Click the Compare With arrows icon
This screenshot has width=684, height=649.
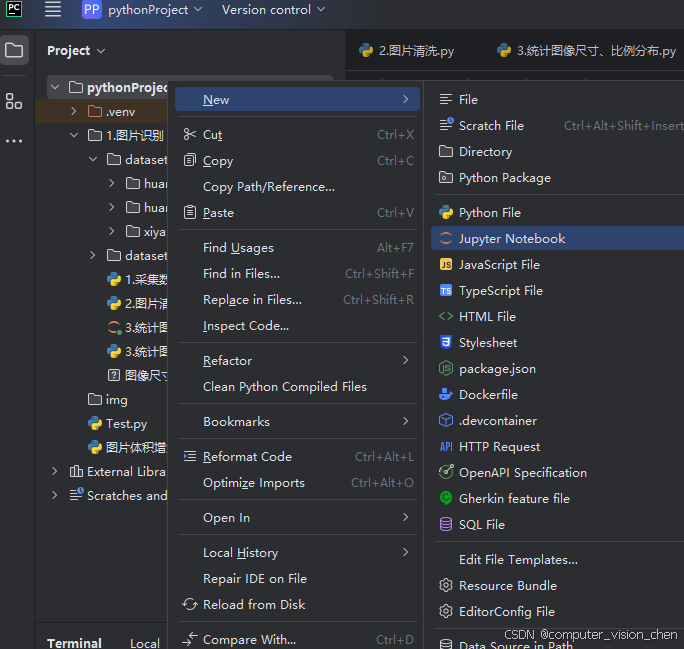tap(189, 639)
